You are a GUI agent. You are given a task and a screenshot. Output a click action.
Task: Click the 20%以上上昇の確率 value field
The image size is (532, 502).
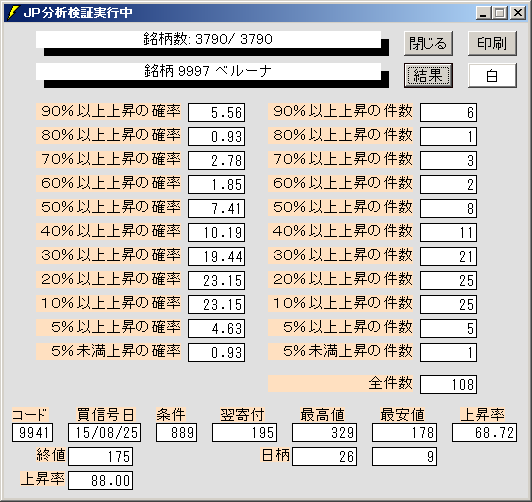coord(216,280)
